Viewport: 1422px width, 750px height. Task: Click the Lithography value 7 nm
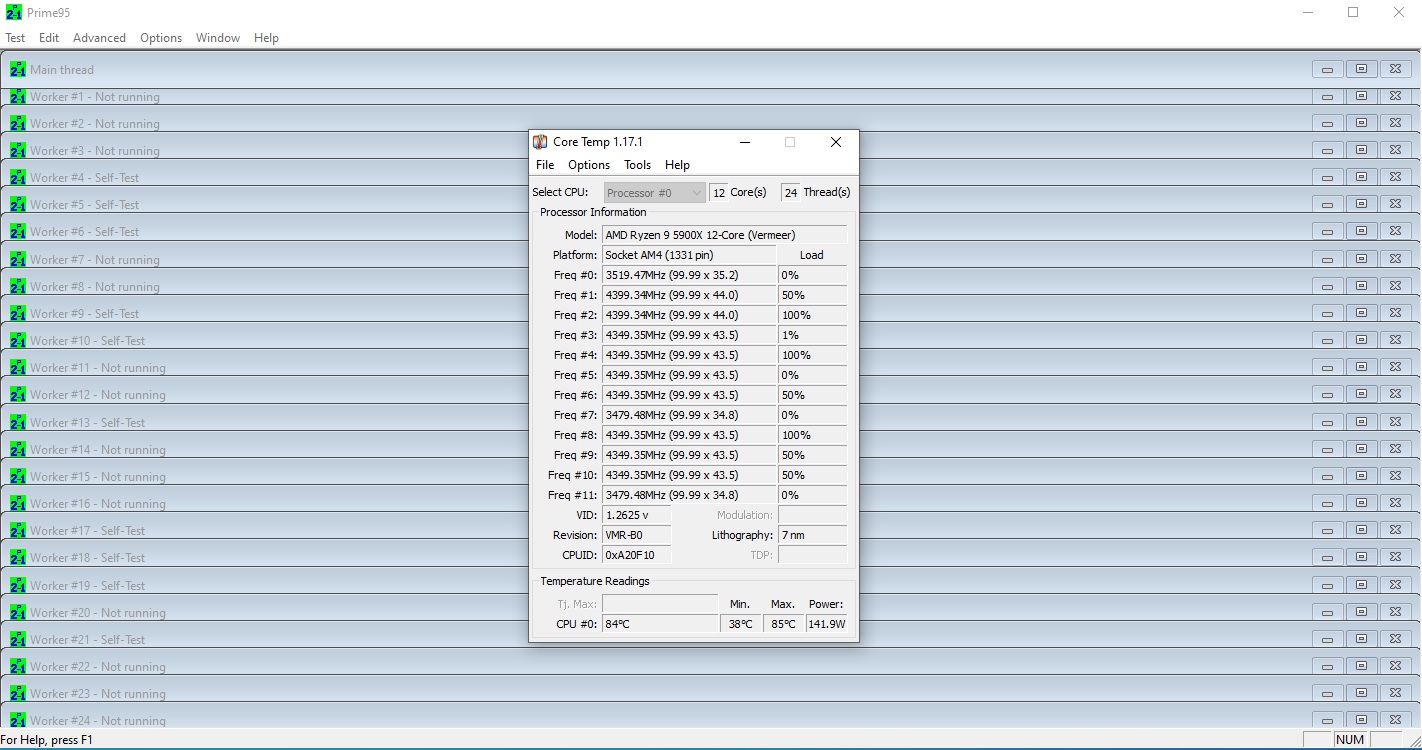[x=812, y=535]
